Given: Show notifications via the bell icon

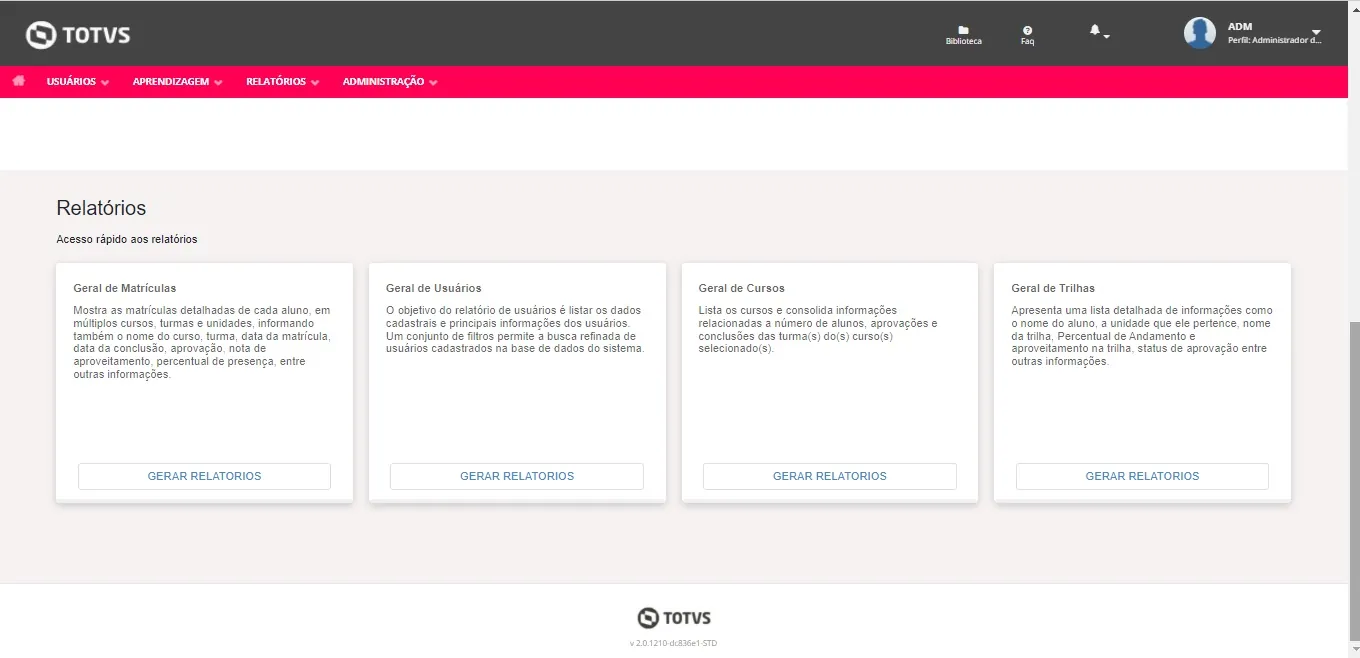Looking at the screenshot, I should 1095,32.
